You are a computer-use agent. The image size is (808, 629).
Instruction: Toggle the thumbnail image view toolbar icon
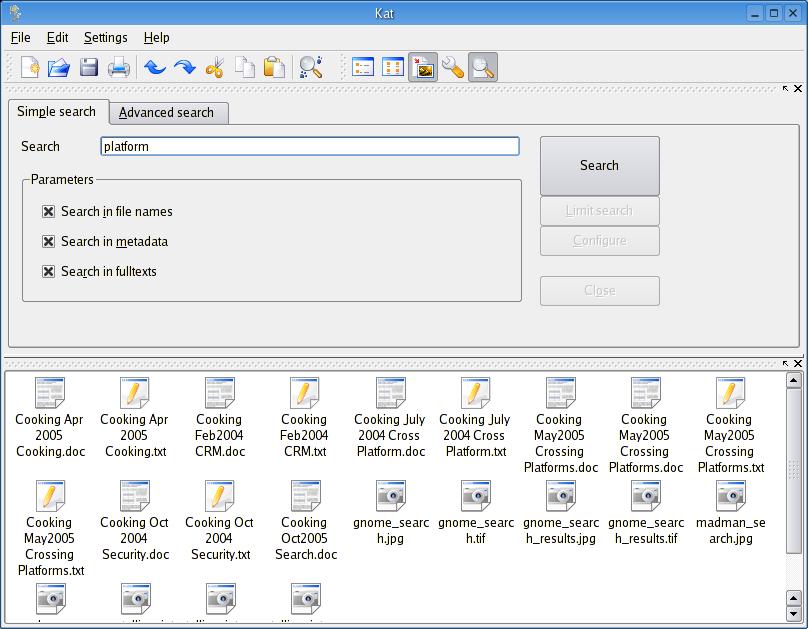[x=423, y=67]
